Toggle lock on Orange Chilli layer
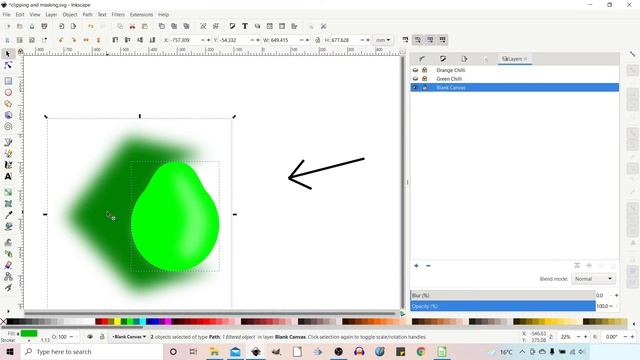 [424, 70]
